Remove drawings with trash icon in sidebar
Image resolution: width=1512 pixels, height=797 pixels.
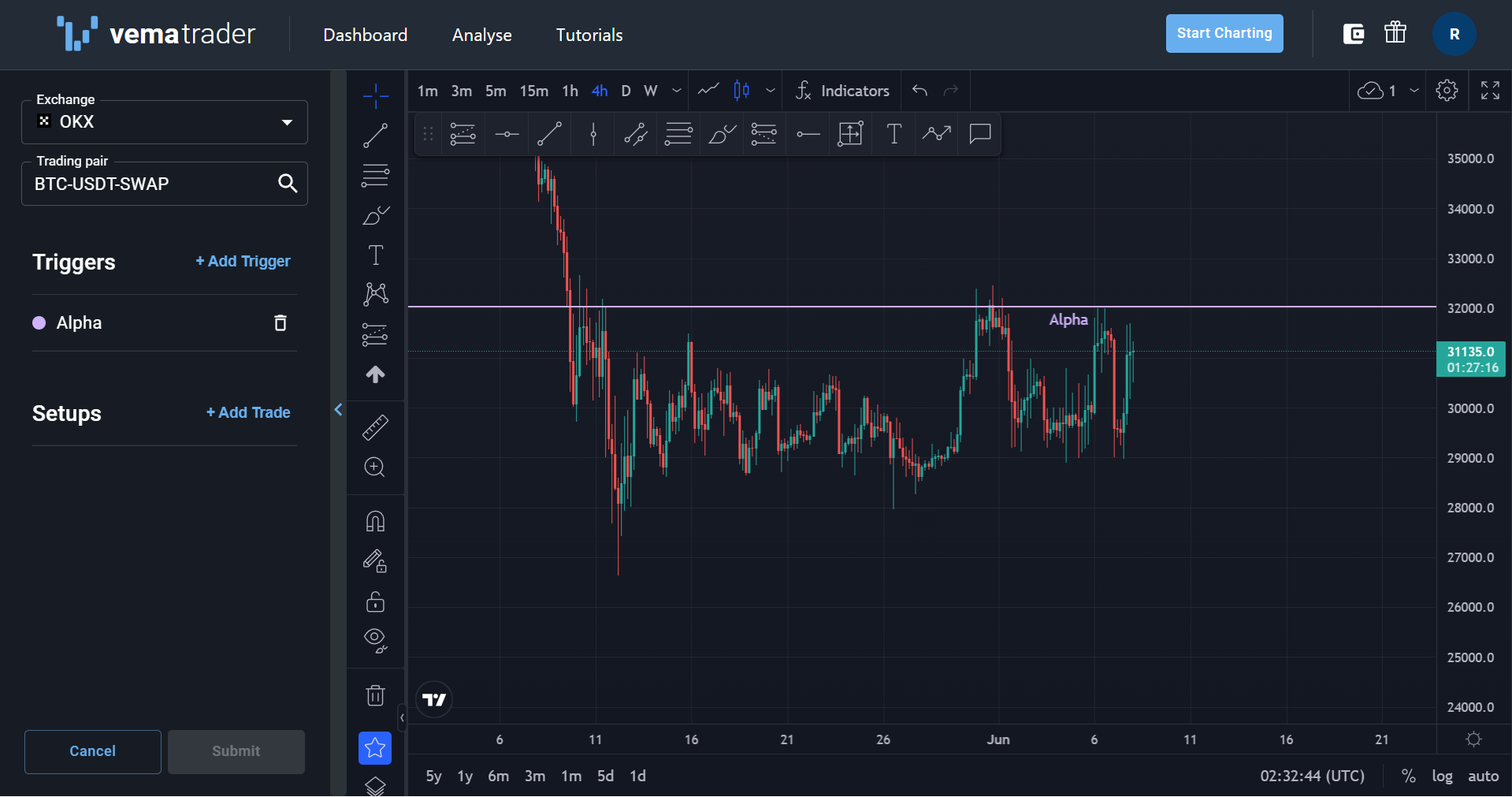(x=376, y=695)
